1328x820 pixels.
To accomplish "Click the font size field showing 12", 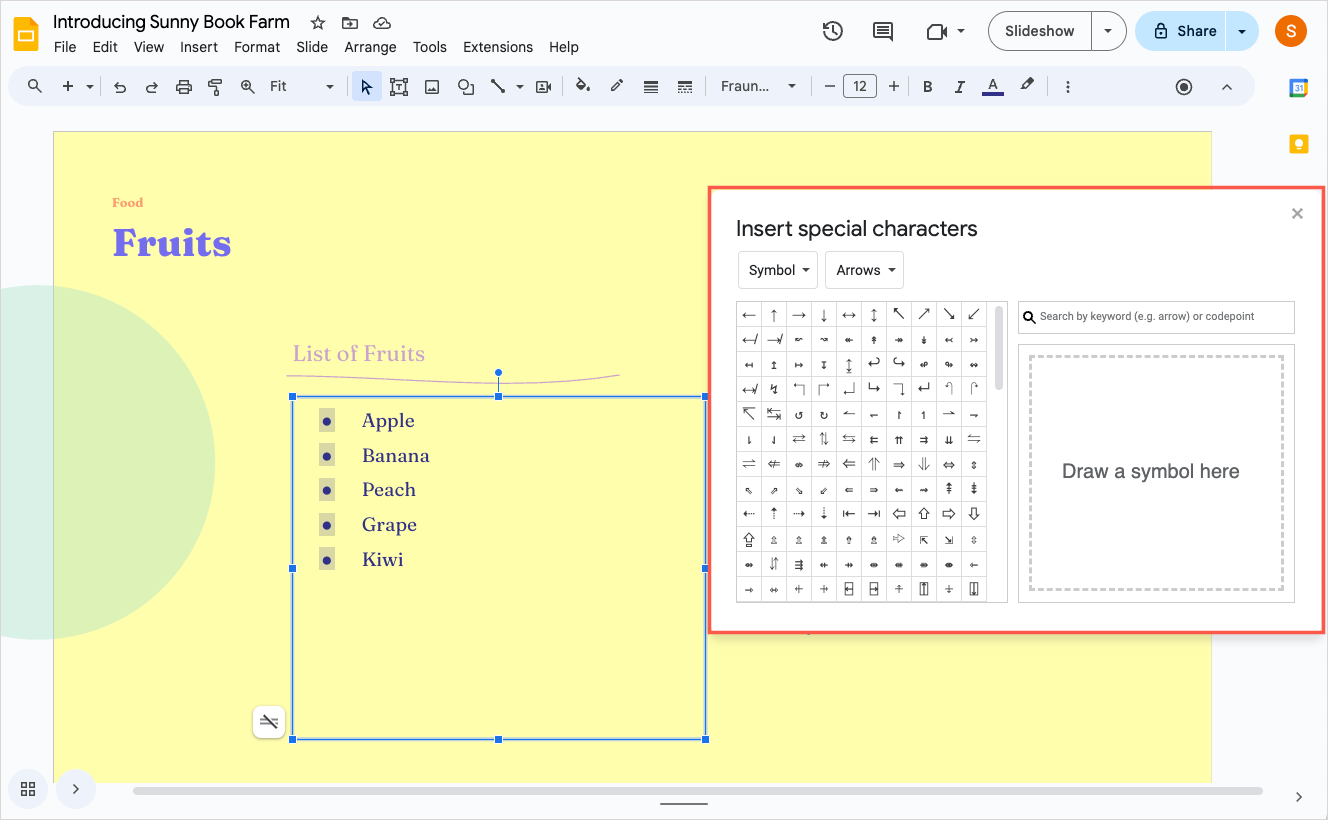I will pyautogui.click(x=860, y=87).
